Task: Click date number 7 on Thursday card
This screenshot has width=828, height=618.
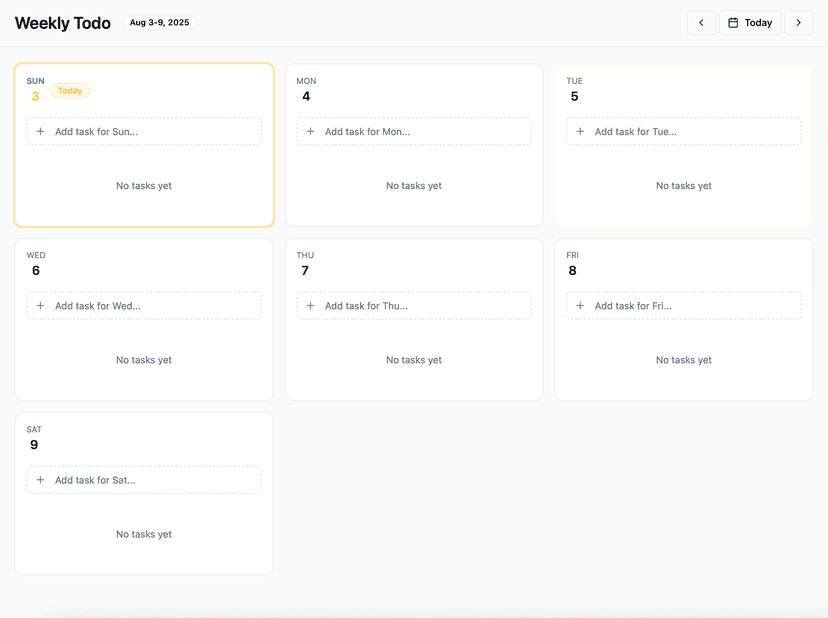Action: click(305, 271)
